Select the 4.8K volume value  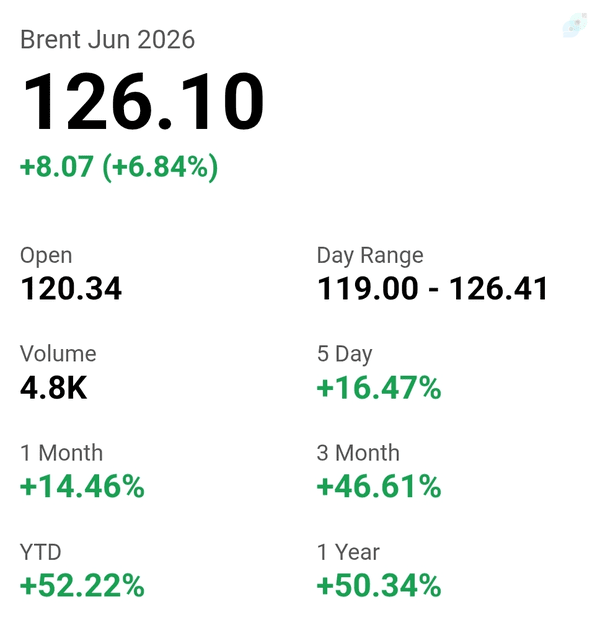[x=53, y=388]
